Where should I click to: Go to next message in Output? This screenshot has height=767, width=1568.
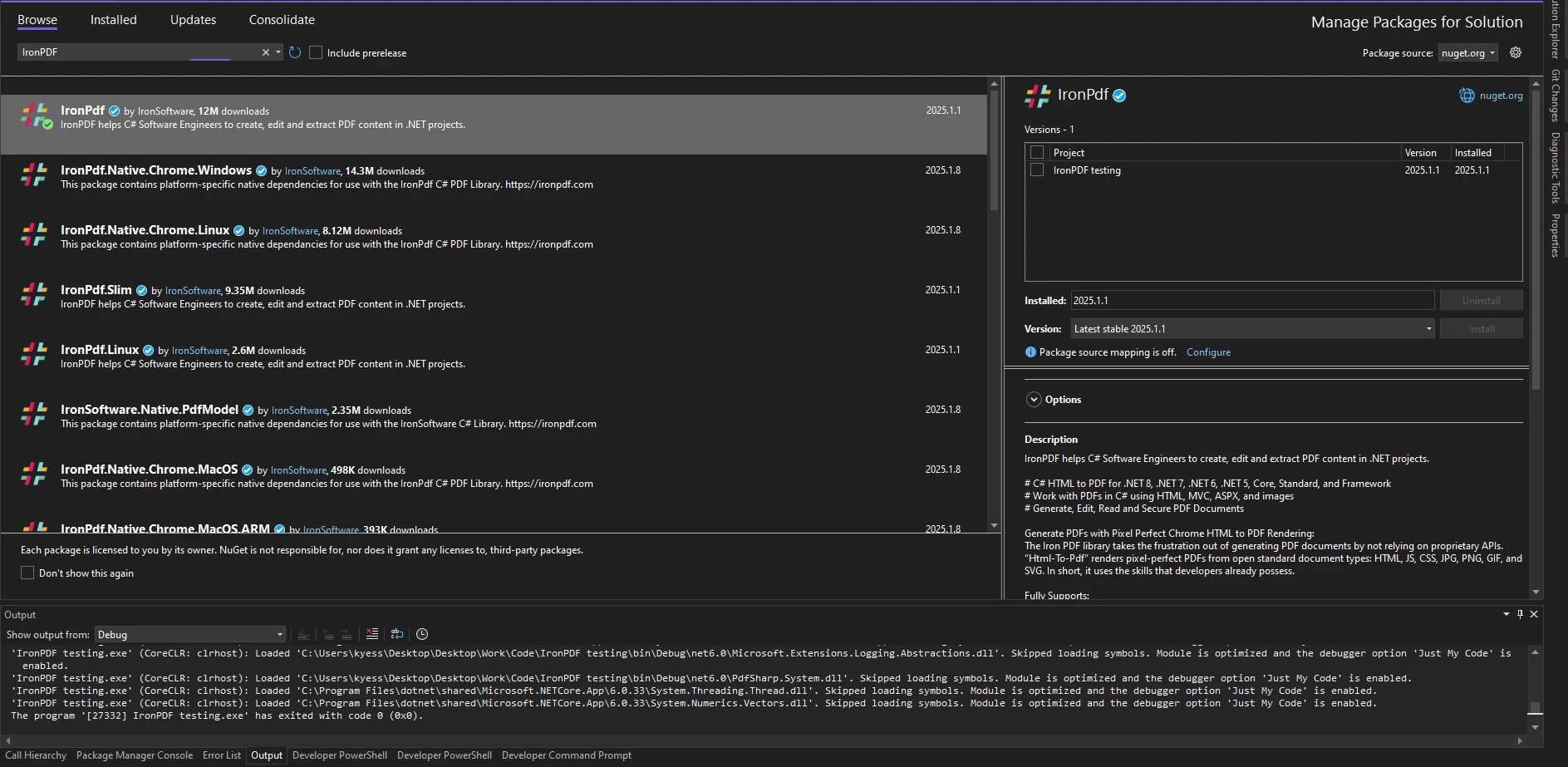[347, 634]
